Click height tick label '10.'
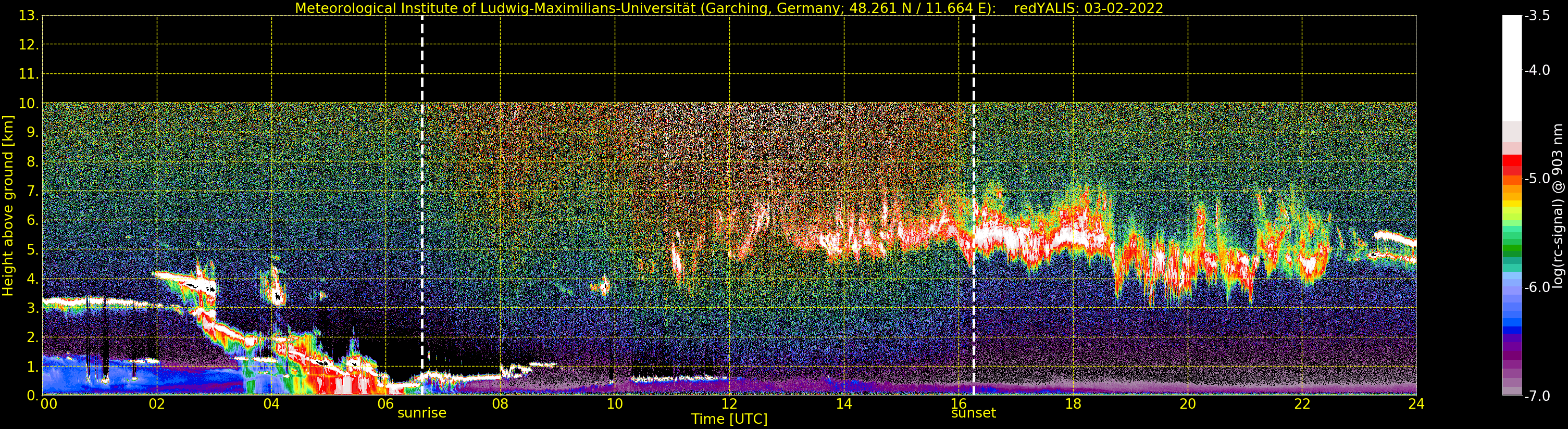 [29, 104]
